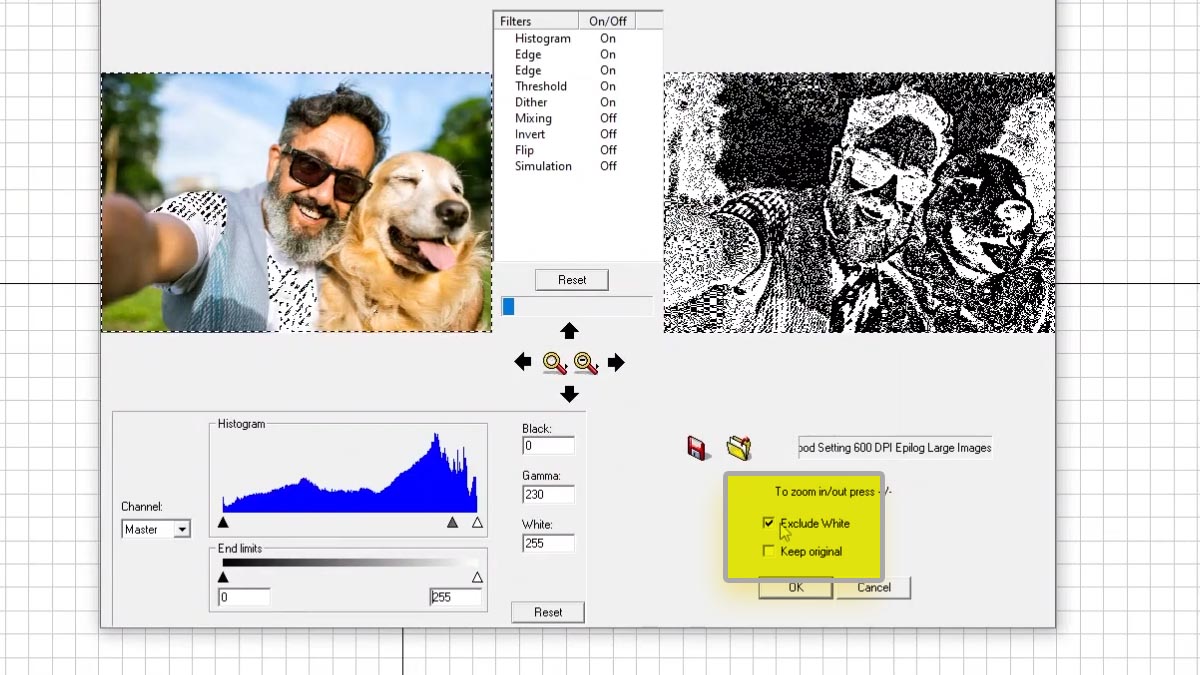Click the pan right arrow icon

pos(616,362)
